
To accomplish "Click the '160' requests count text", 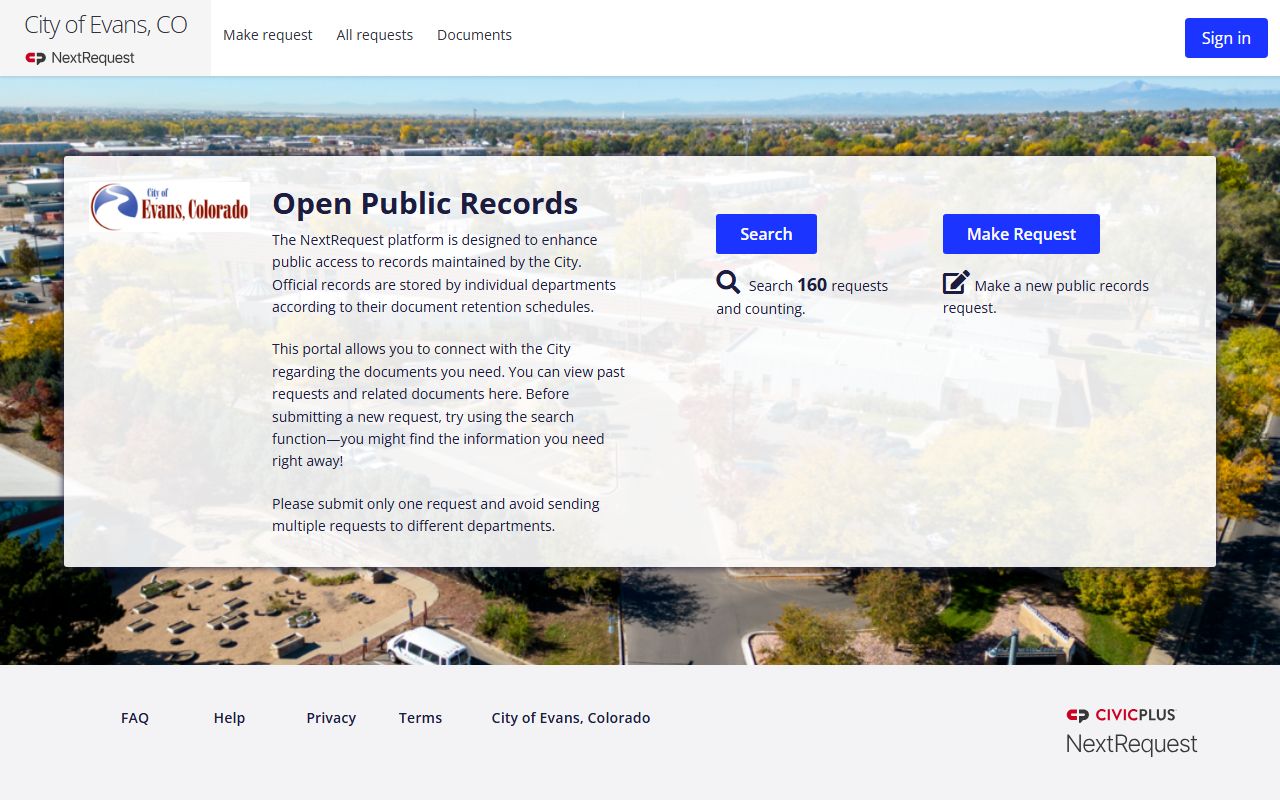I will click(x=812, y=285).
